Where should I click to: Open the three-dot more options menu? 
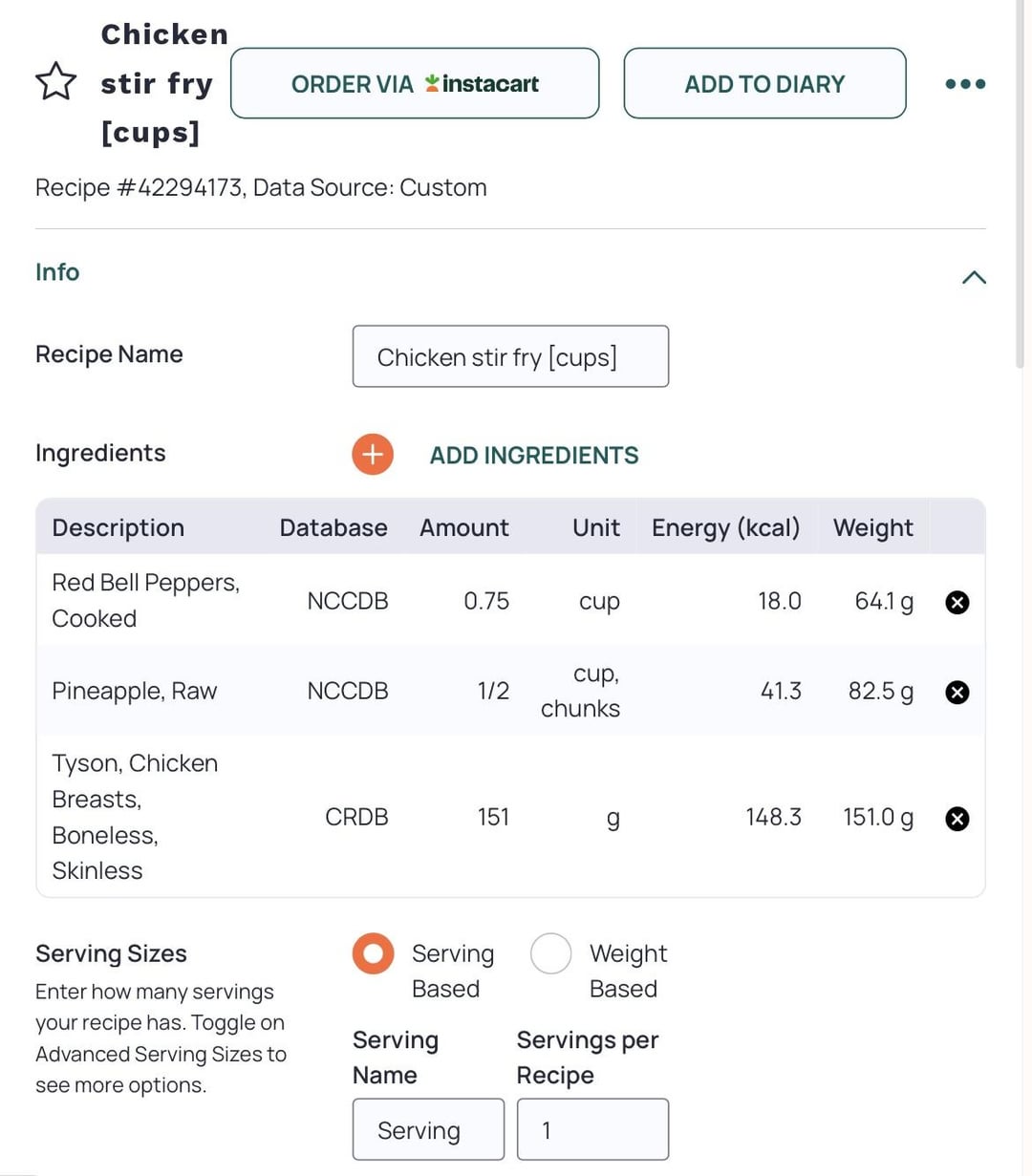click(965, 84)
